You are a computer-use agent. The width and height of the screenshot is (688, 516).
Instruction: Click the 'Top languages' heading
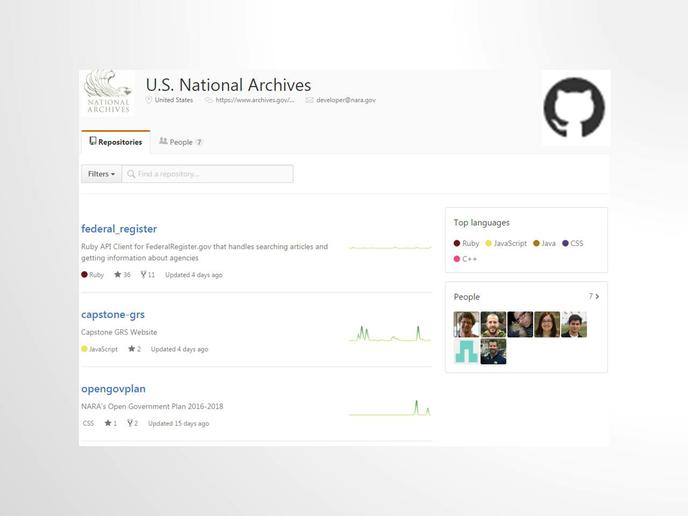coord(481,223)
